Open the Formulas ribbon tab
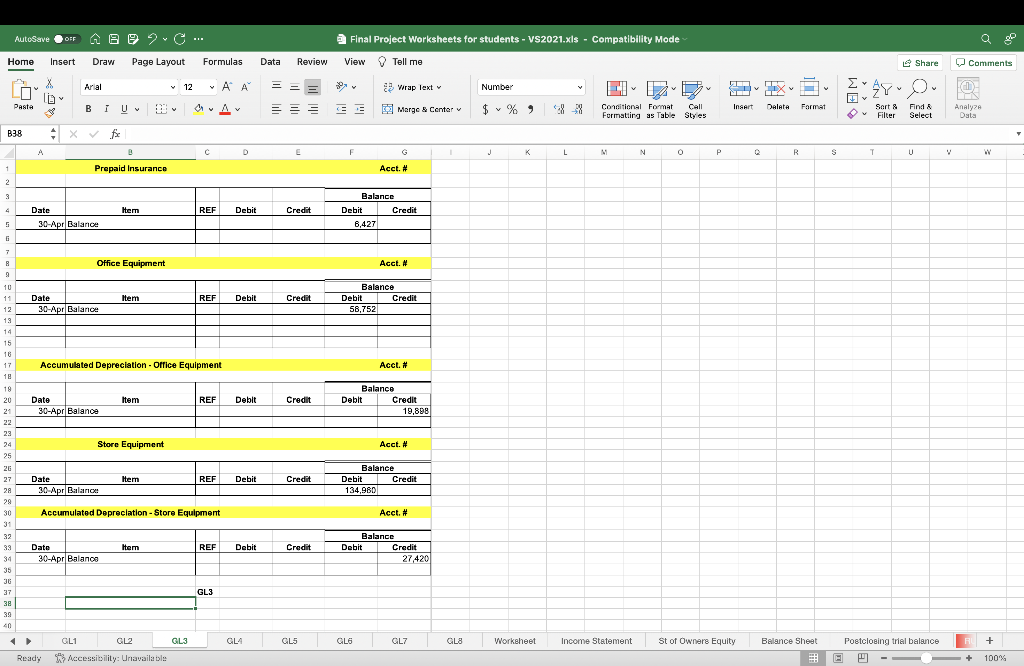The image size is (1024, 666). [x=222, y=62]
